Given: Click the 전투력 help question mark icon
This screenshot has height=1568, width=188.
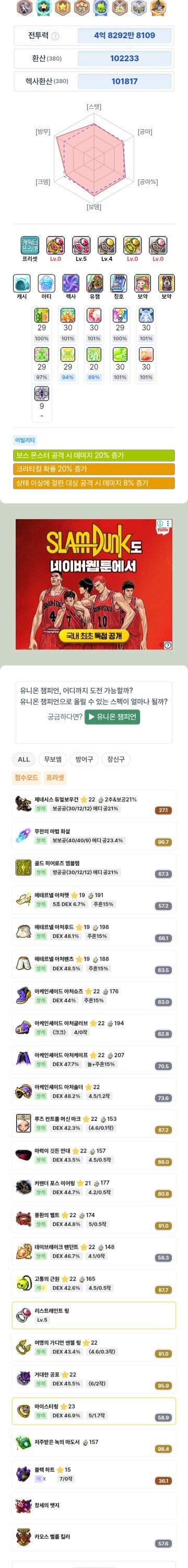Looking at the screenshot, I should (x=55, y=36).
